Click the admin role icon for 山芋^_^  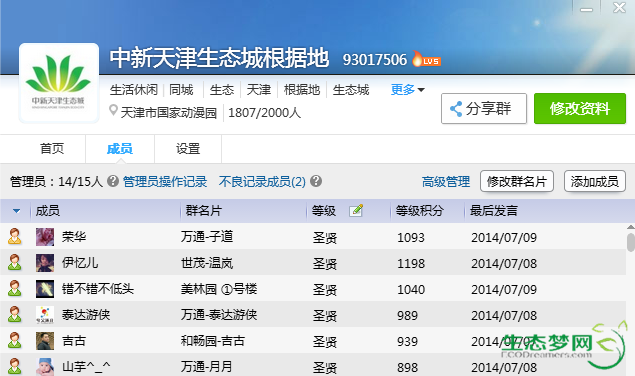coord(15,366)
